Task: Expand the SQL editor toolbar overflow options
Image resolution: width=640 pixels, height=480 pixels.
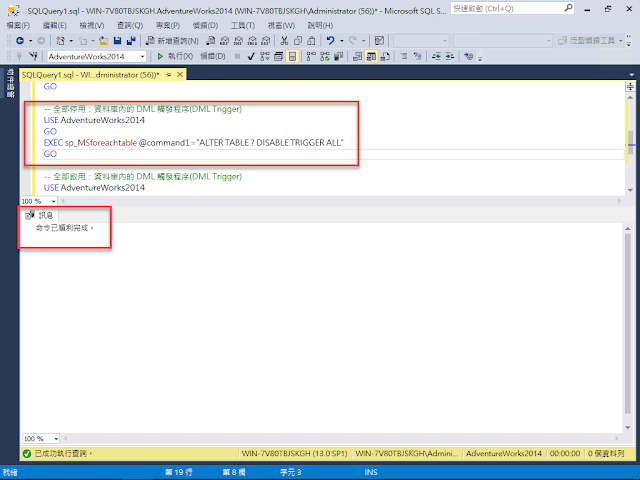Action: click(x=480, y=58)
